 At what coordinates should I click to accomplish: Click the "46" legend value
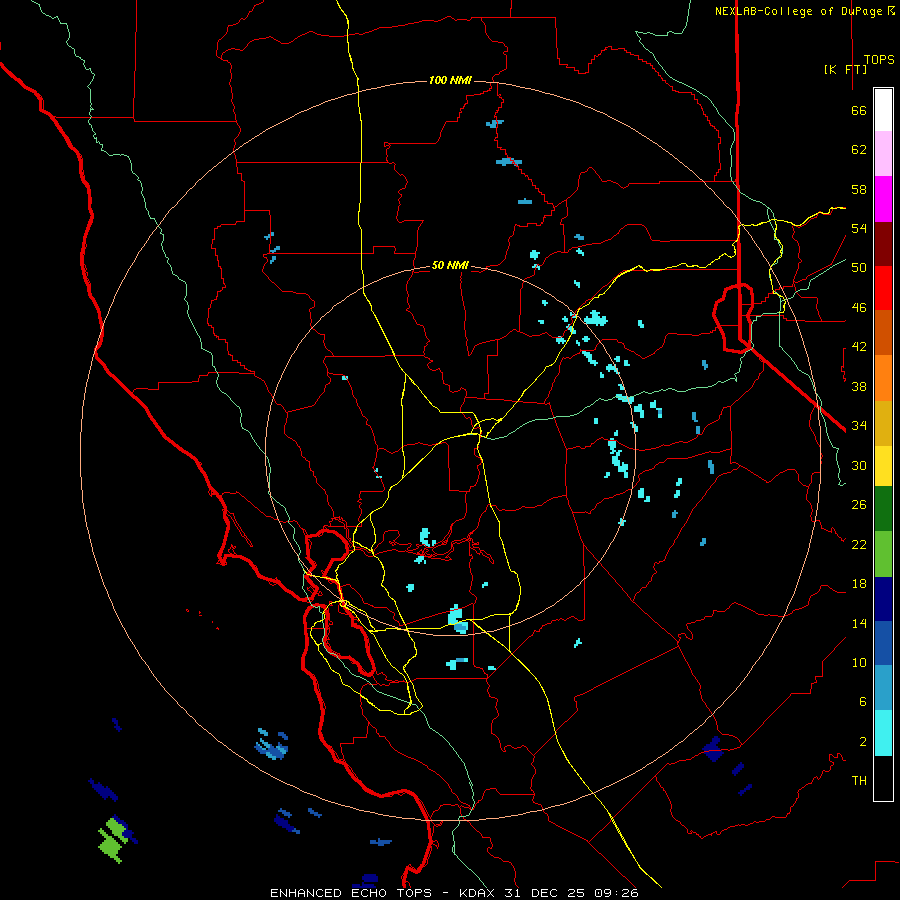click(x=859, y=308)
